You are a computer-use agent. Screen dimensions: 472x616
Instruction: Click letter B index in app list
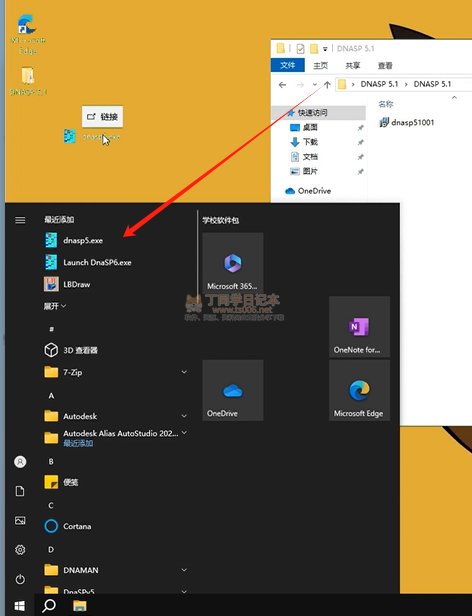pos(51,462)
